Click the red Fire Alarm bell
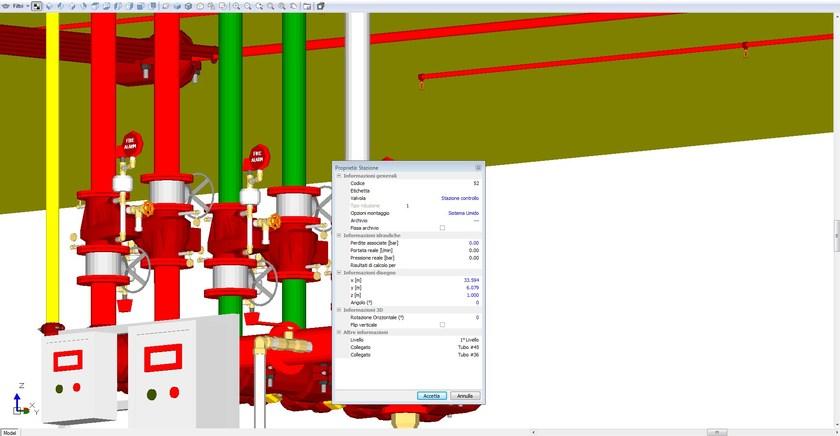The image size is (840, 436). (x=130, y=144)
